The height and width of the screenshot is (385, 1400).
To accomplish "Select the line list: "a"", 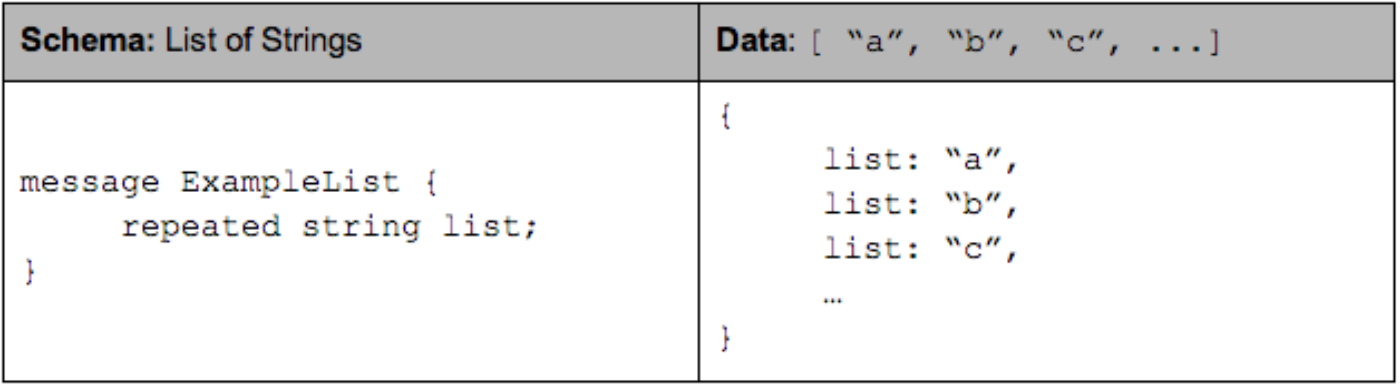I will pos(920,161).
